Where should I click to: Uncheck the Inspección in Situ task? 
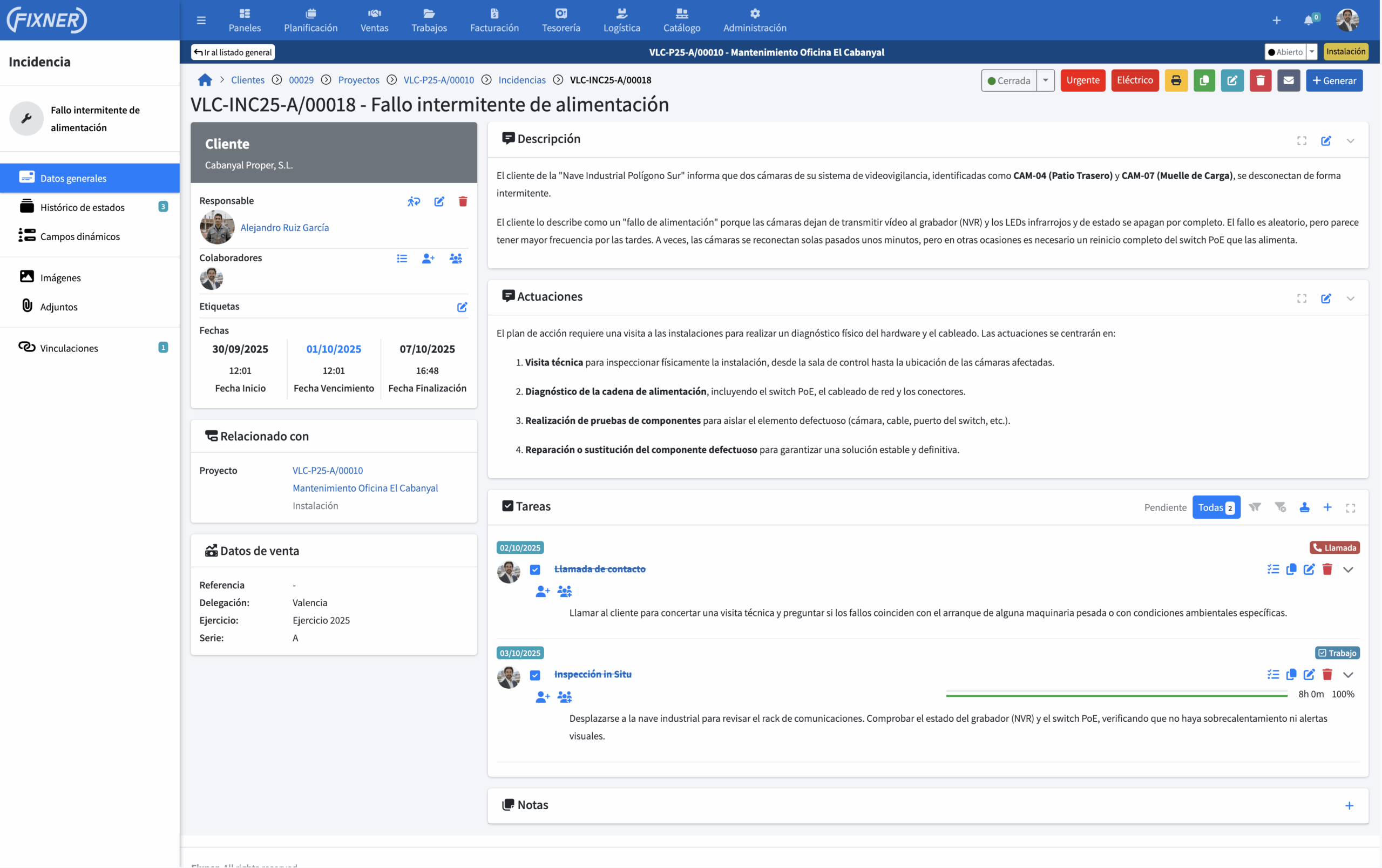tap(535, 675)
